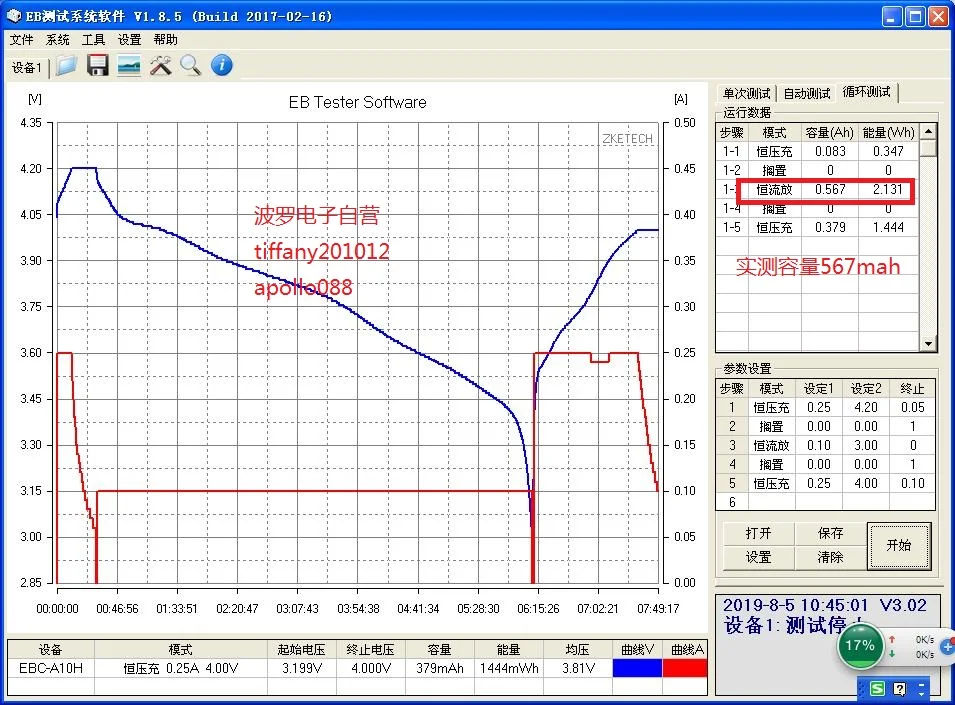Image resolution: width=955 pixels, height=705 pixels.
Task: Select run data row 1-1
Action: [x=817, y=151]
